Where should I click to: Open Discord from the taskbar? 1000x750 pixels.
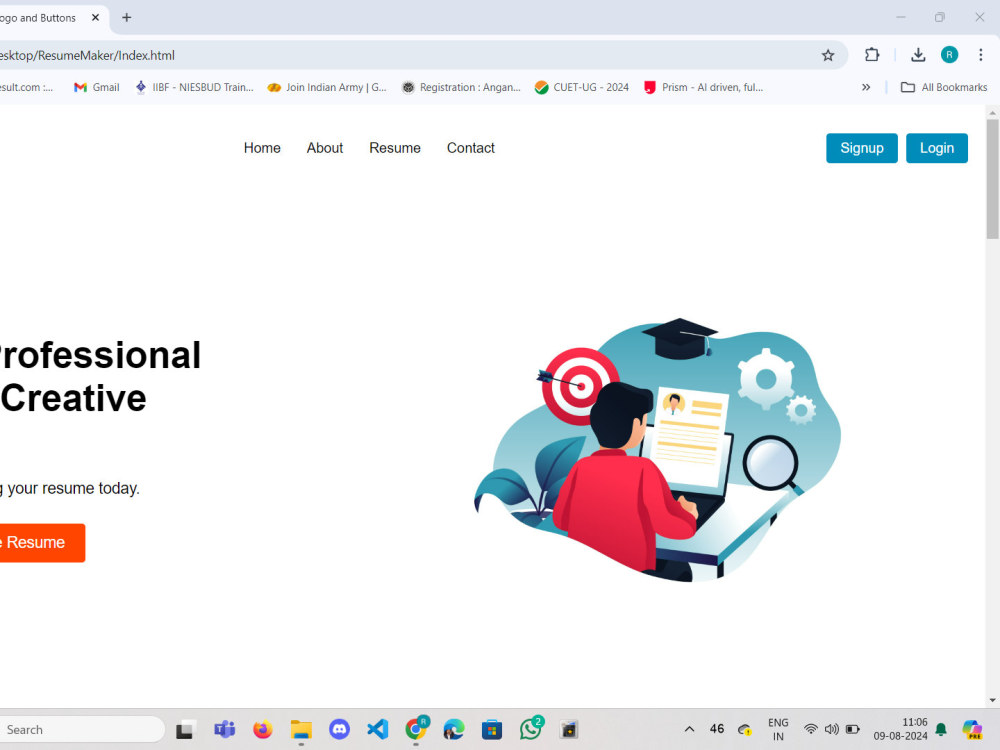[339, 729]
